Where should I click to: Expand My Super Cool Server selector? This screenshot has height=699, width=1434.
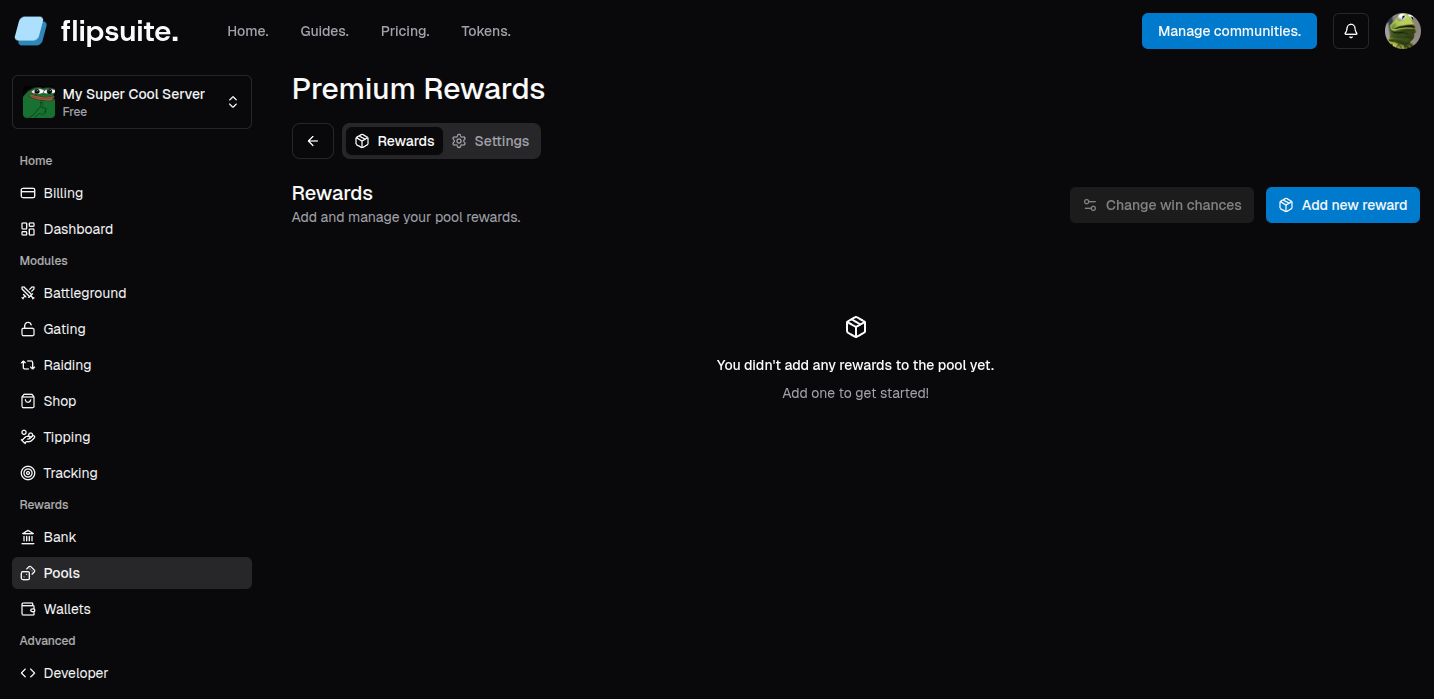tap(132, 102)
